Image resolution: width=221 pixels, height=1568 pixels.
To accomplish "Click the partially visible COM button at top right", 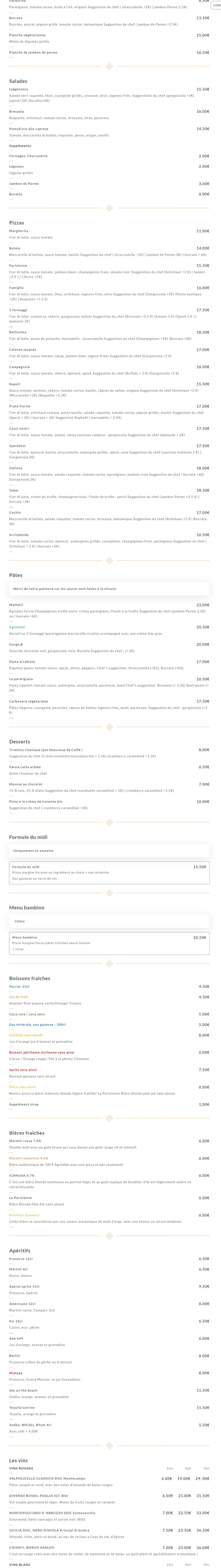I will pyautogui.click(x=216, y=5).
